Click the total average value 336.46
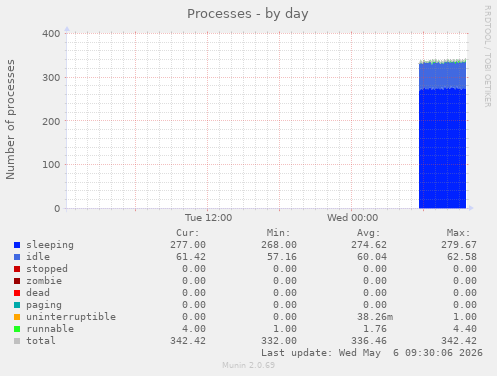 (369, 341)
